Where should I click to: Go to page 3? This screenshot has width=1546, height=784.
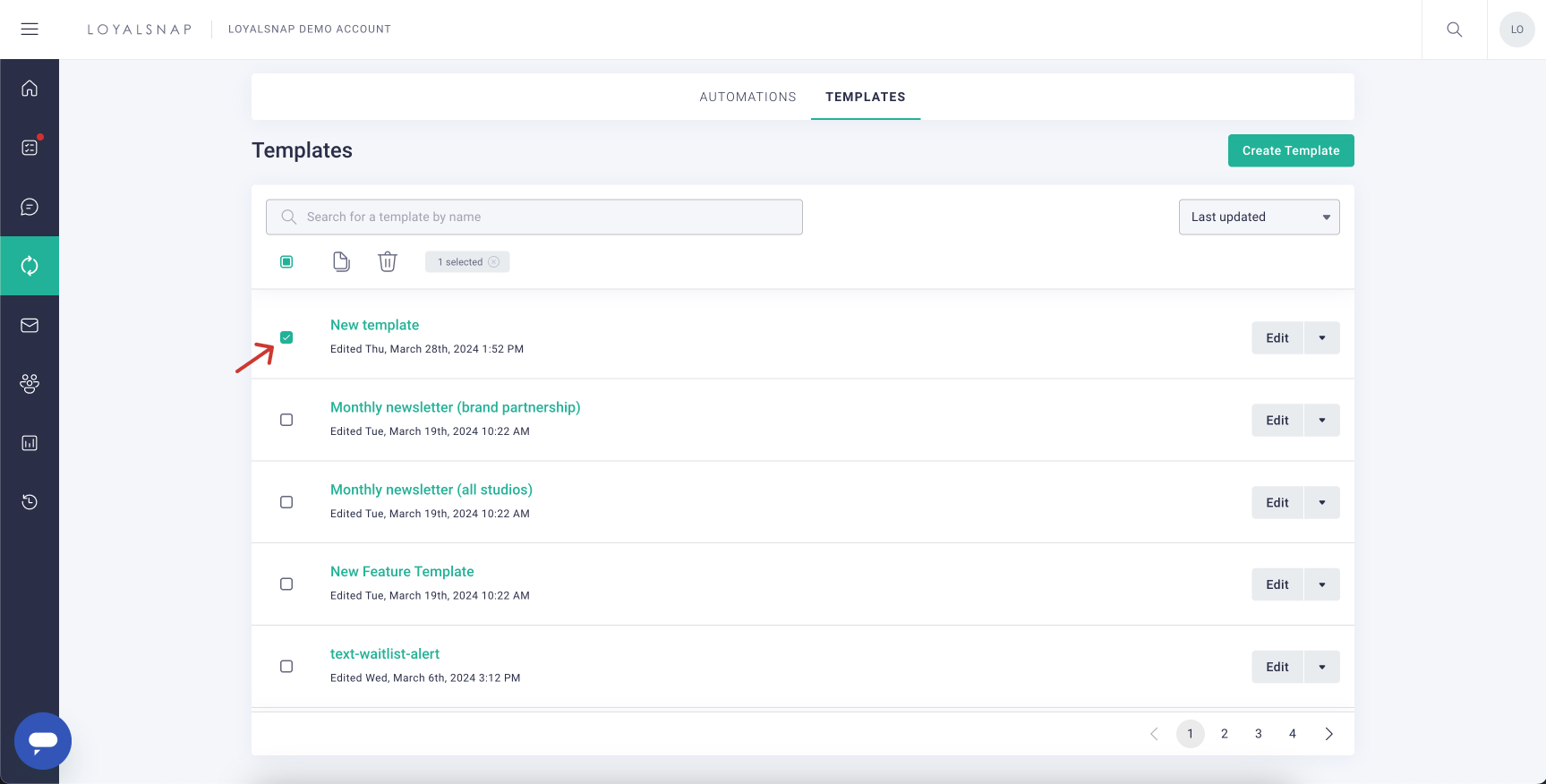pyautogui.click(x=1258, y=734)
